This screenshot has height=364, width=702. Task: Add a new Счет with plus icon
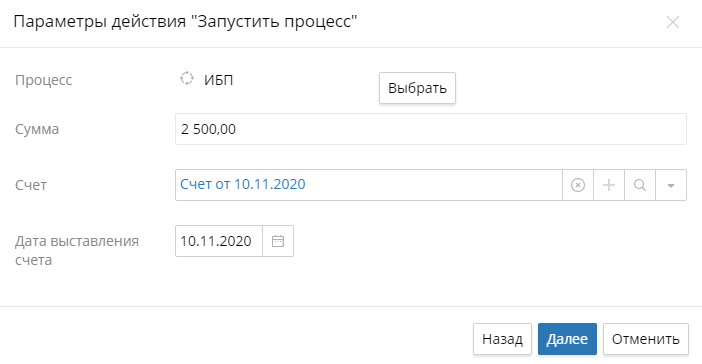609,185
